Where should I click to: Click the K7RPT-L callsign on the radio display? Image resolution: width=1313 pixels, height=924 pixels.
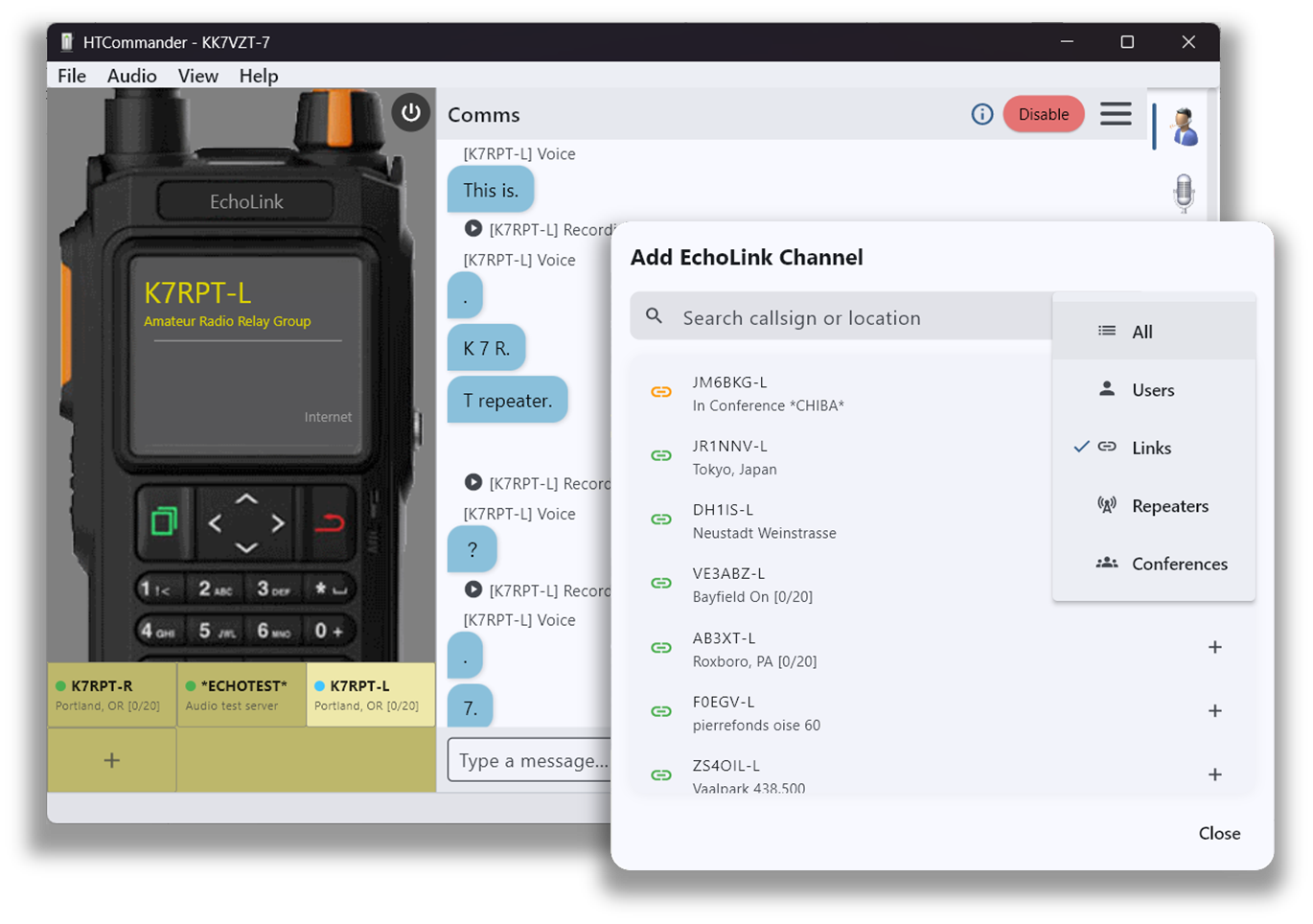[197, 292]
